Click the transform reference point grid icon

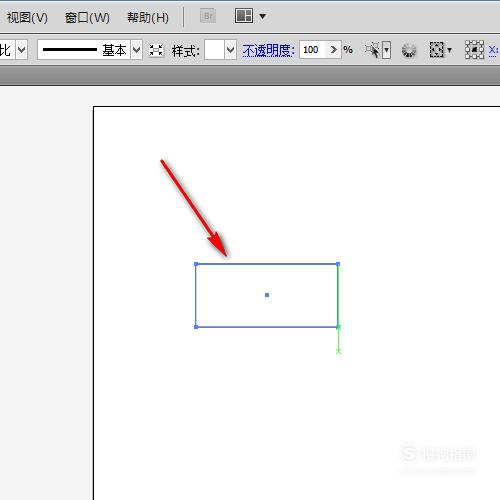pyautogui.click(x=474, y=50)
